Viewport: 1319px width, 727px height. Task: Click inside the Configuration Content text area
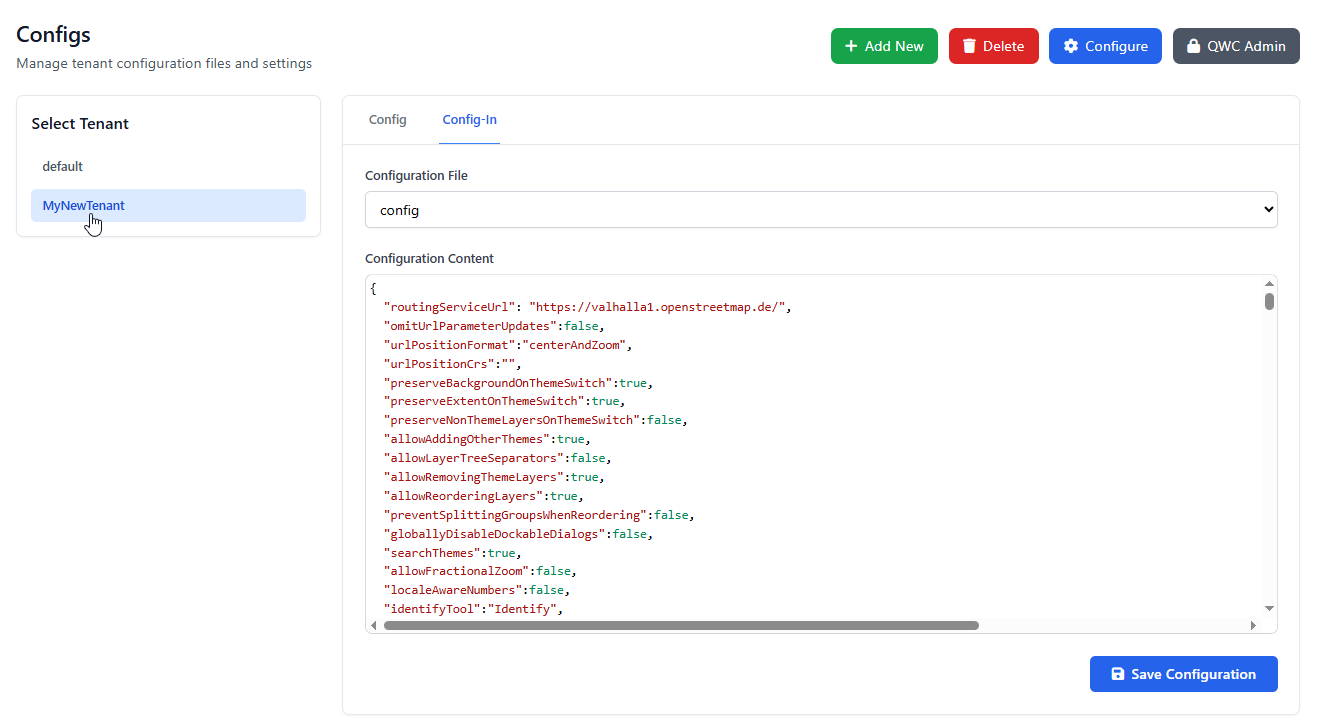[x=900, y=450]
